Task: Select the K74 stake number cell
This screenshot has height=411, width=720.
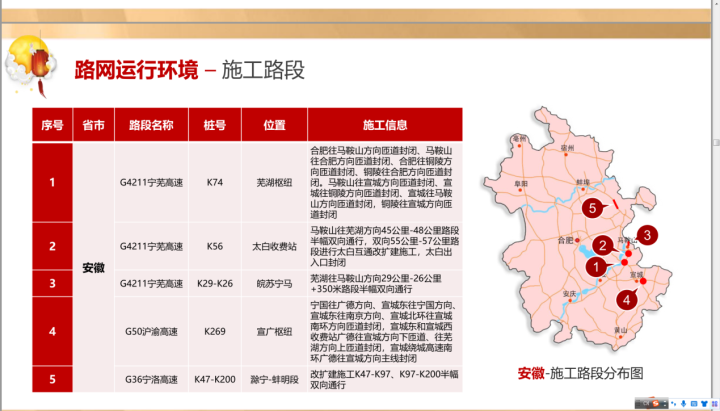Action: 214,182
